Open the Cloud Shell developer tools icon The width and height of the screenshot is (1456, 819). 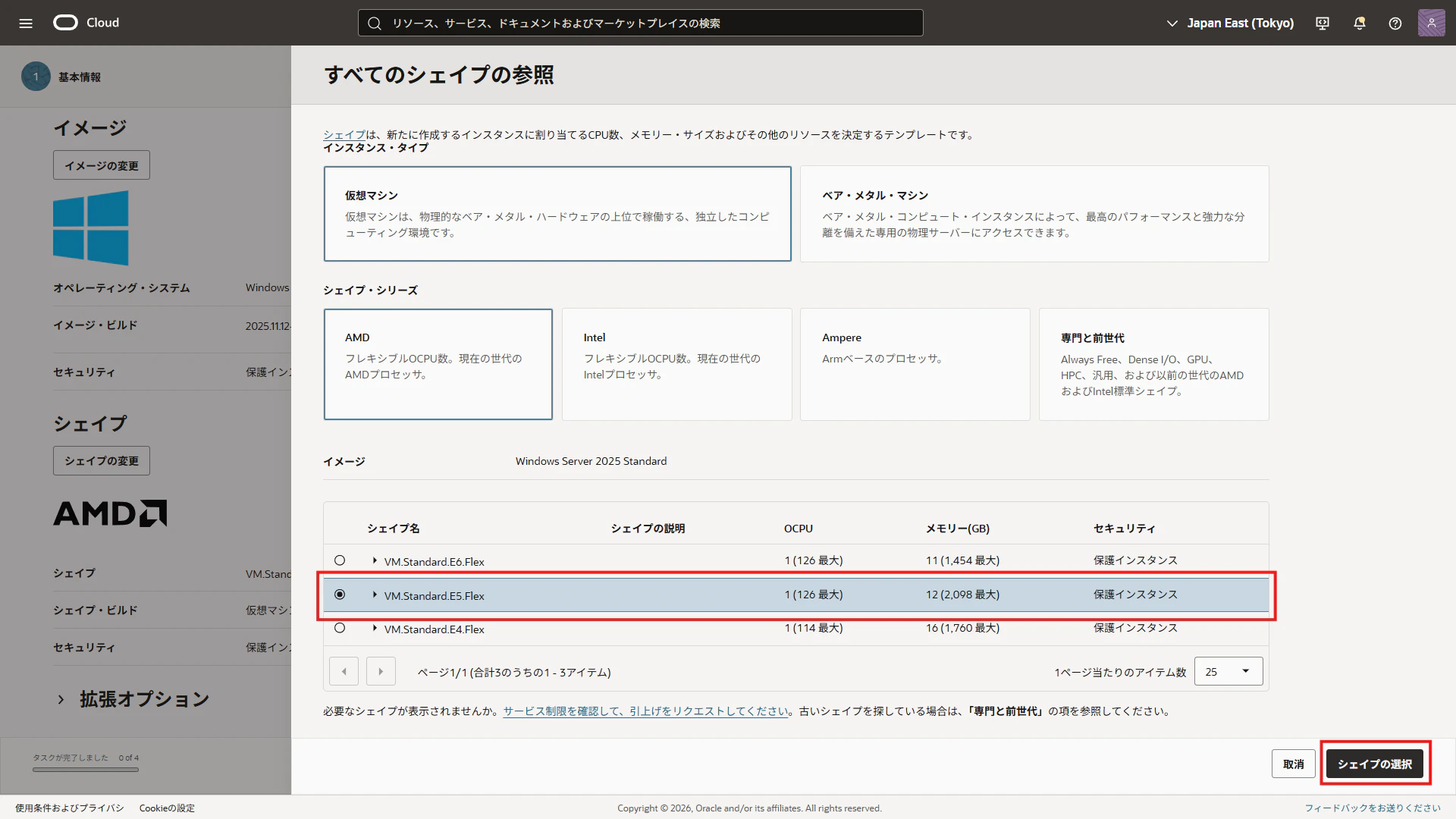[1323, 24]
